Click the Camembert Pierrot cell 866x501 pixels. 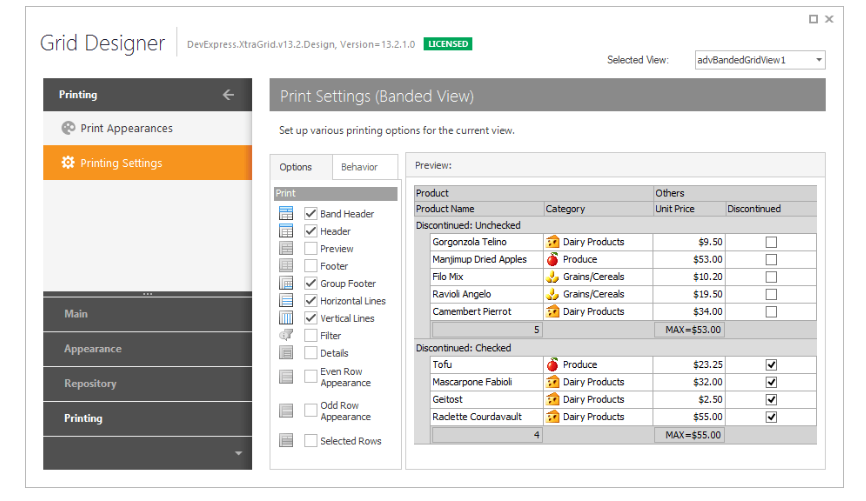point(487,312)
